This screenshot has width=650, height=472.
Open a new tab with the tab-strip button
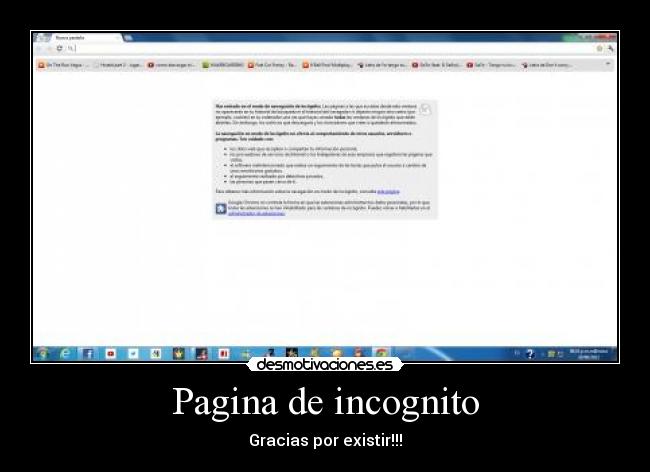(x=128, y=38)
